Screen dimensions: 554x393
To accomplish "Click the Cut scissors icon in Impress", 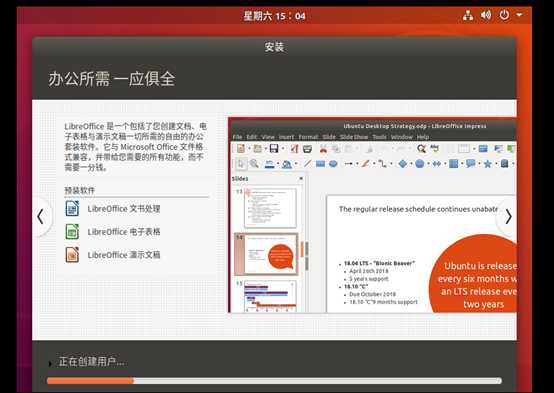I will 323,149.
